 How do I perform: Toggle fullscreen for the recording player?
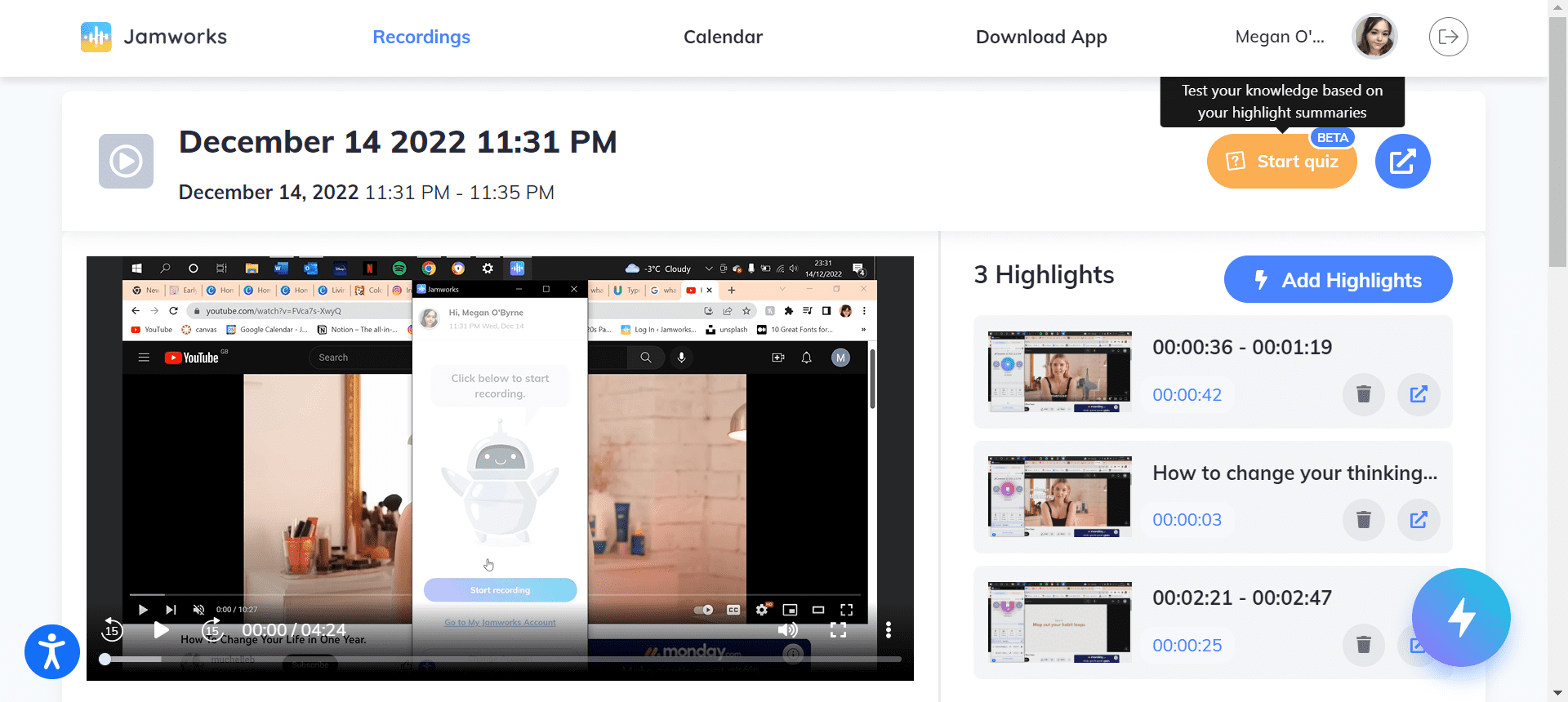(838, 629)
